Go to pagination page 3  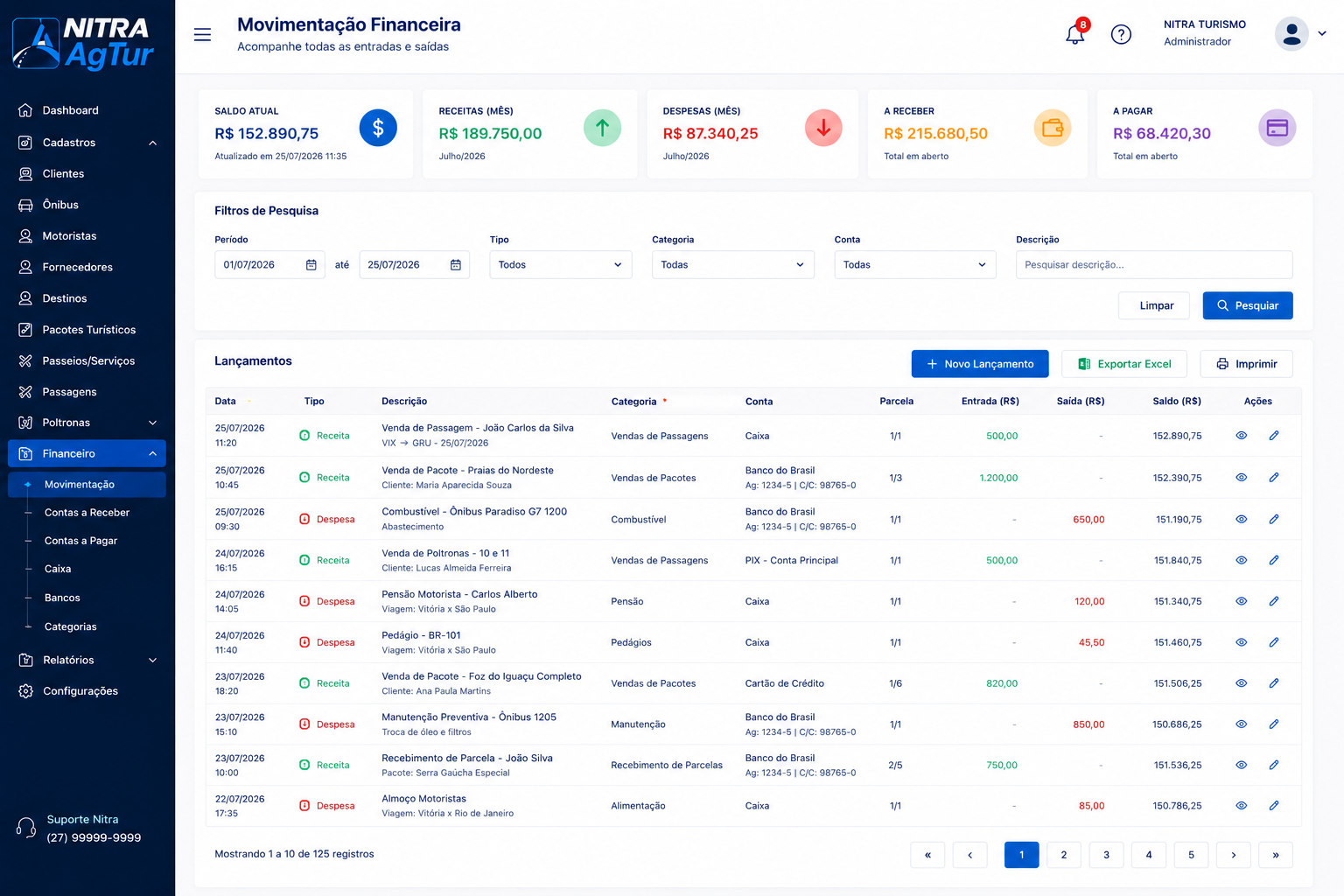[x=1106, y=855]
